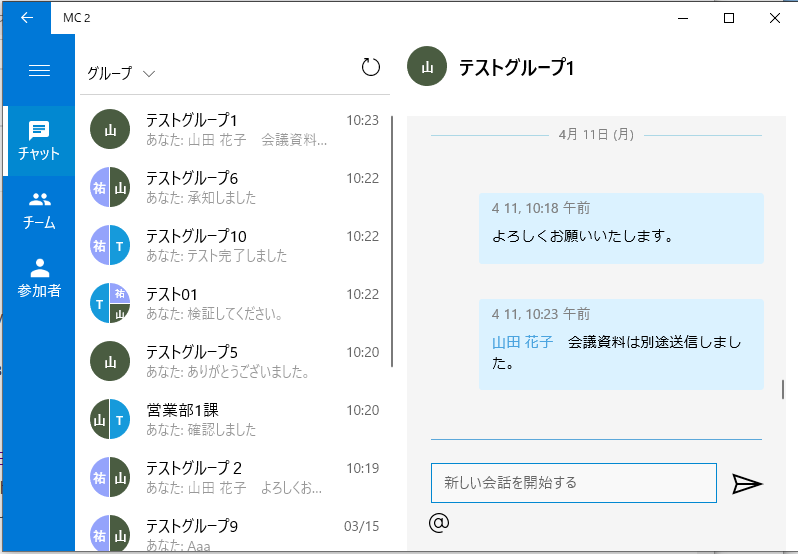This screenshot has width=798, height=554.
Task: Go to the 参加者 tab
Action: click(x=39, y=279)
